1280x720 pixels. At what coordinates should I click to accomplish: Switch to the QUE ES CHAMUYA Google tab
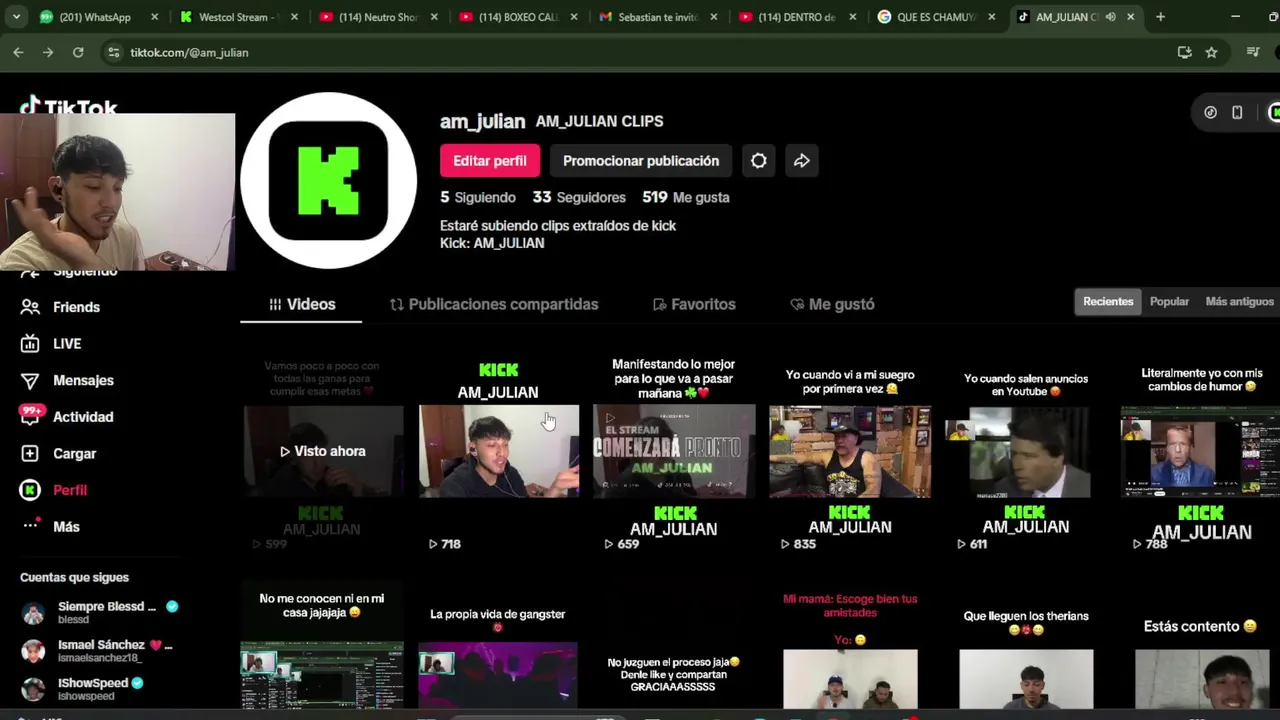(x=937, y=17)
